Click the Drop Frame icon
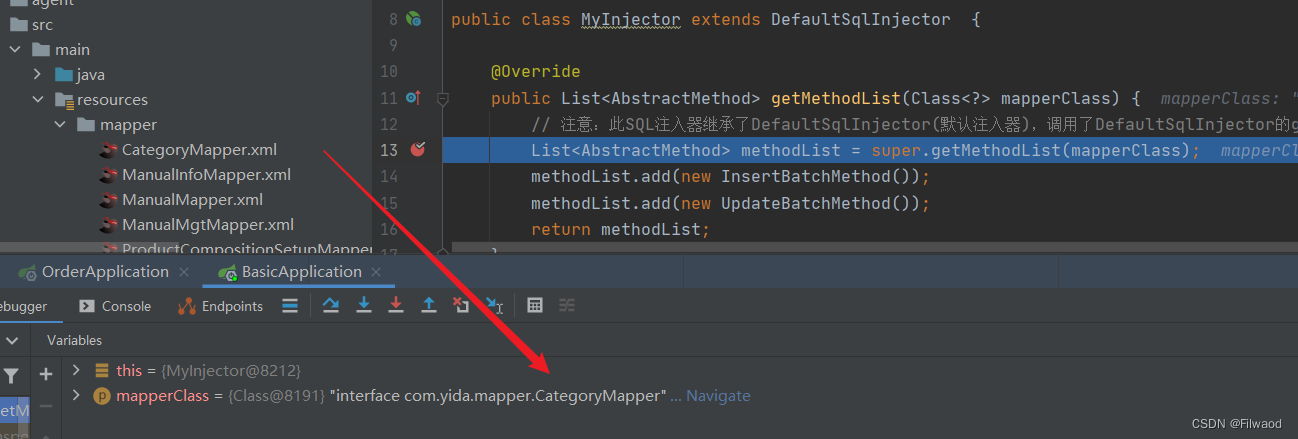Viewport: 1298px width, 439px height. point(461,305)
